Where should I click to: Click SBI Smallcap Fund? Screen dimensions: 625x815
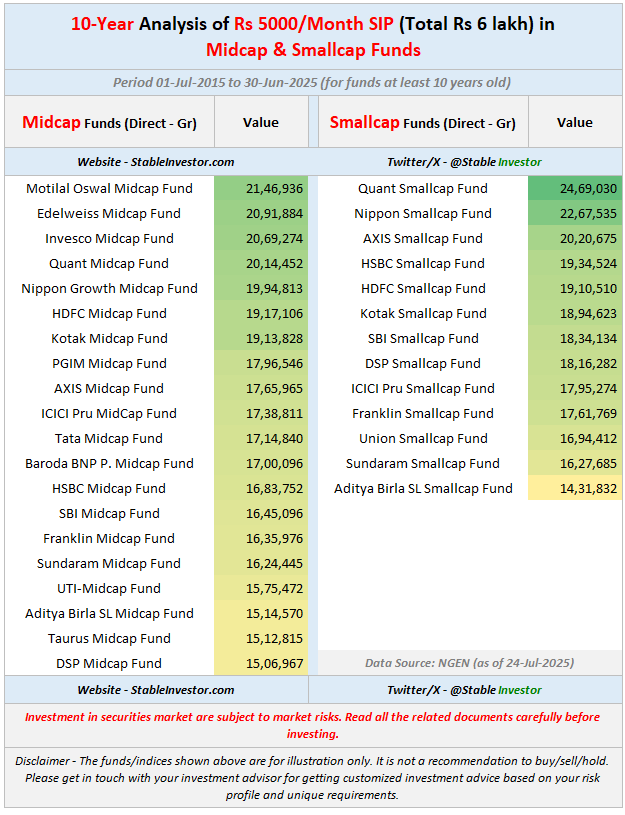[x=423, y=338]
